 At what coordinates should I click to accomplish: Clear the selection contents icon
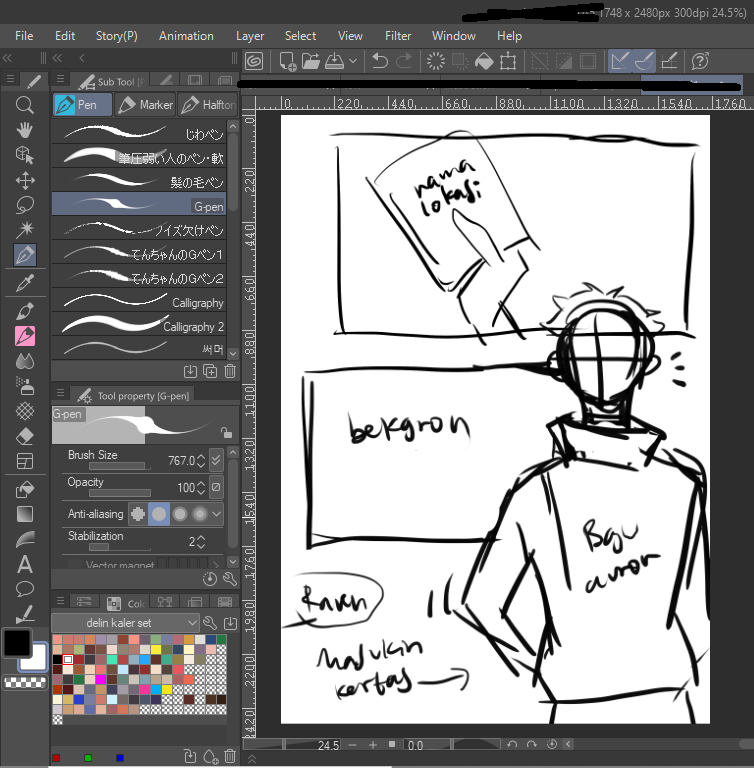point(436,61)
